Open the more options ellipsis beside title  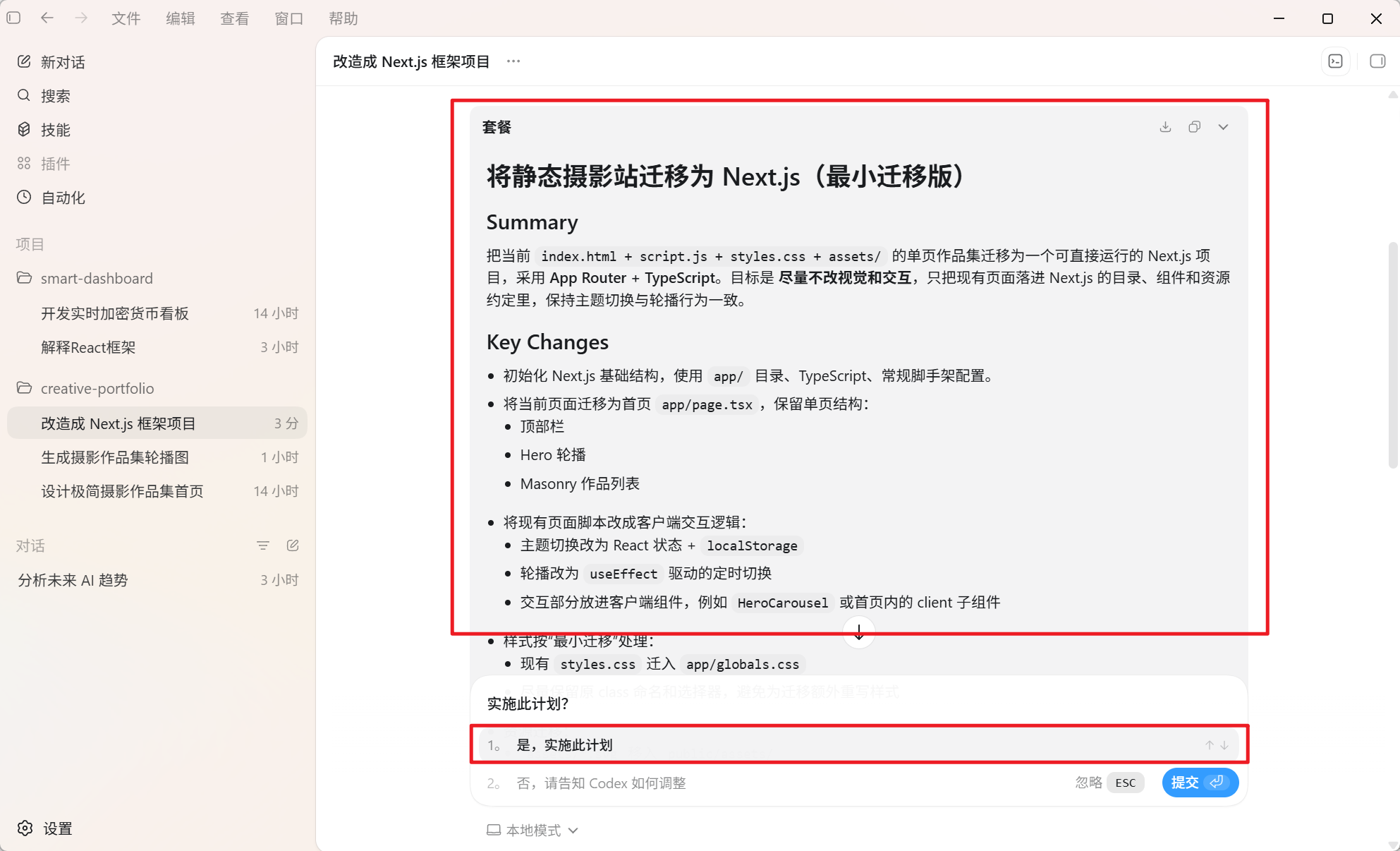click(513, 61)
